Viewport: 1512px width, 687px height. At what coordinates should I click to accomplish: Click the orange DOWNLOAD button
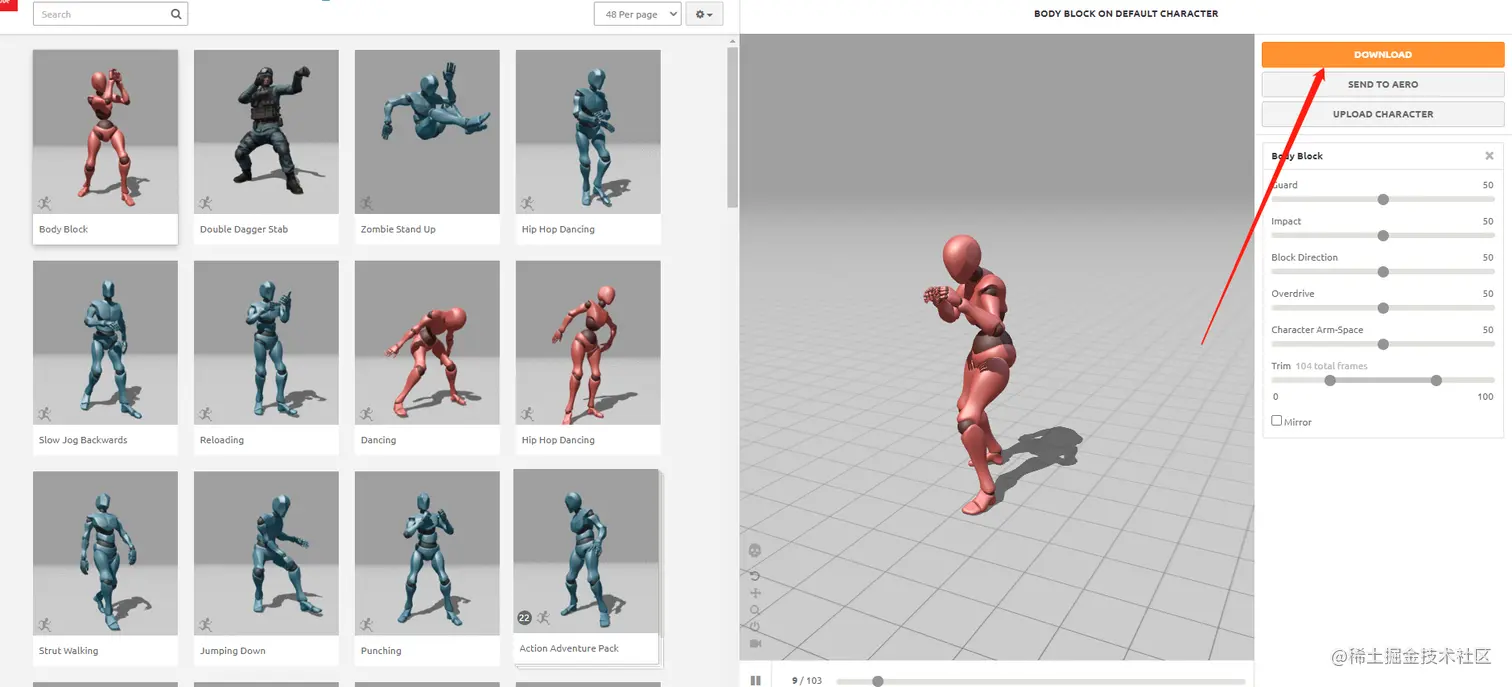1382,55
